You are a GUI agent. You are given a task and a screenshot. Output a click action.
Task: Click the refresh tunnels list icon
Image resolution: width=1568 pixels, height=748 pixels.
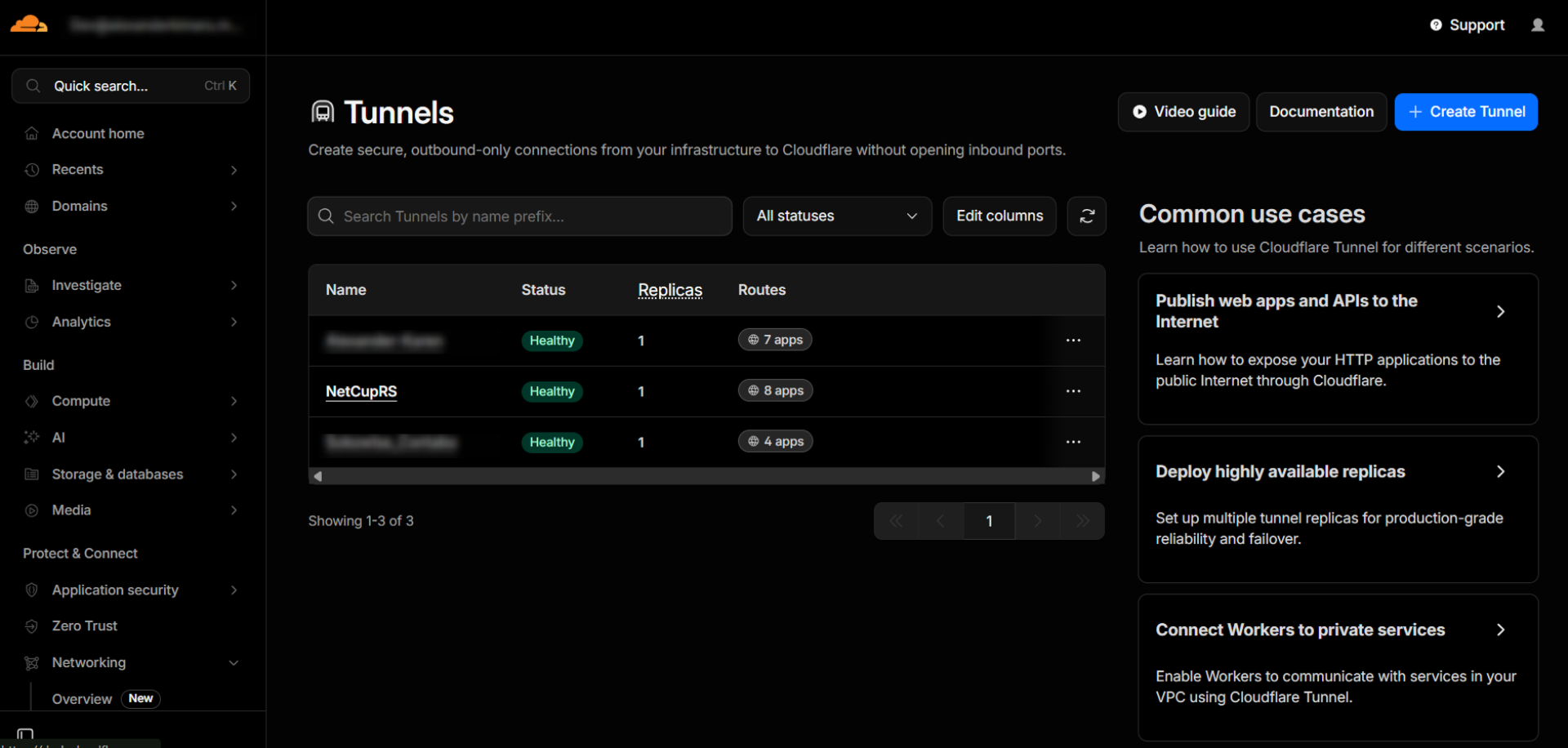click(1087, 216)
